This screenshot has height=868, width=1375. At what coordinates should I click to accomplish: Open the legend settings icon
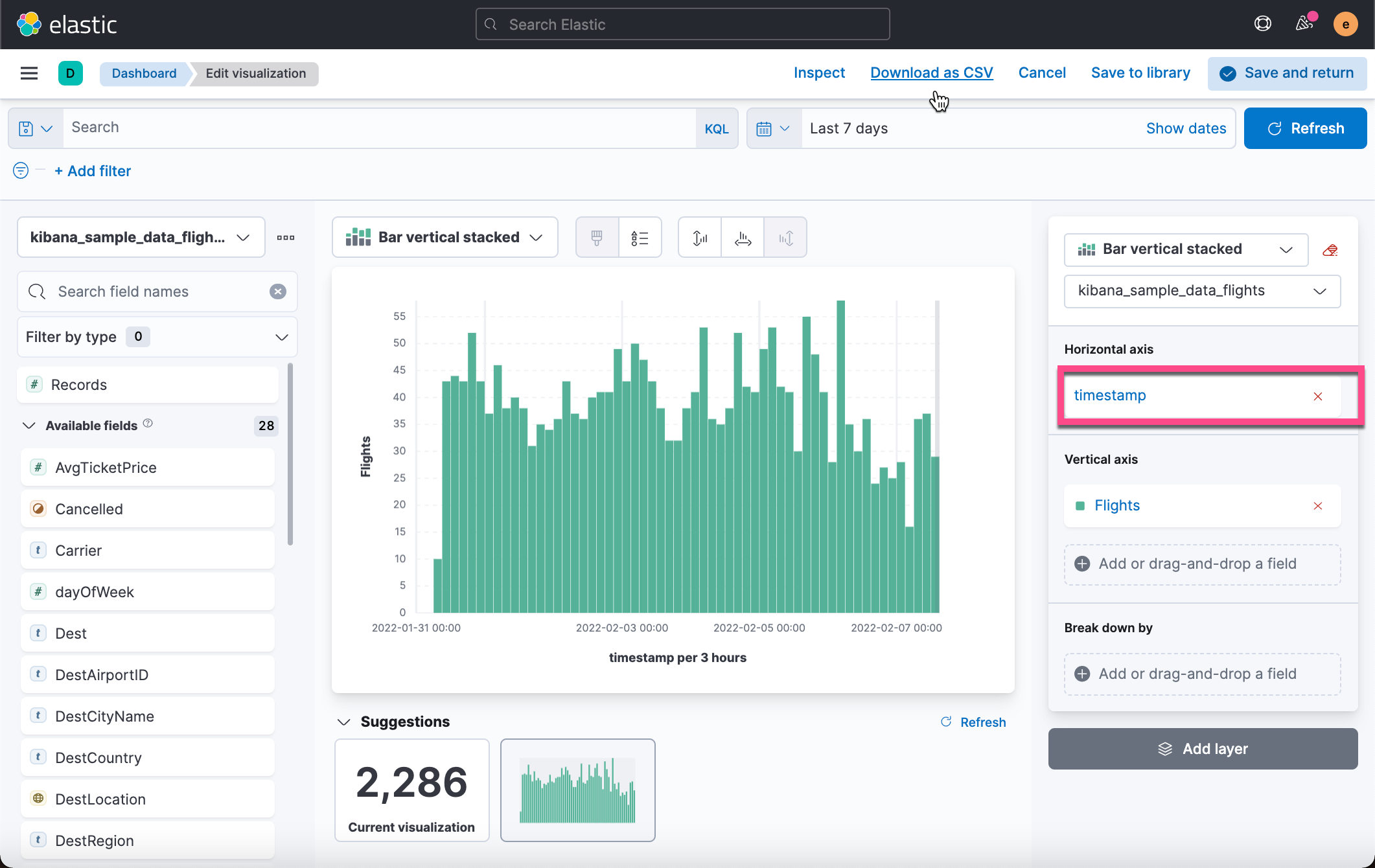click(x=640, y=238)
